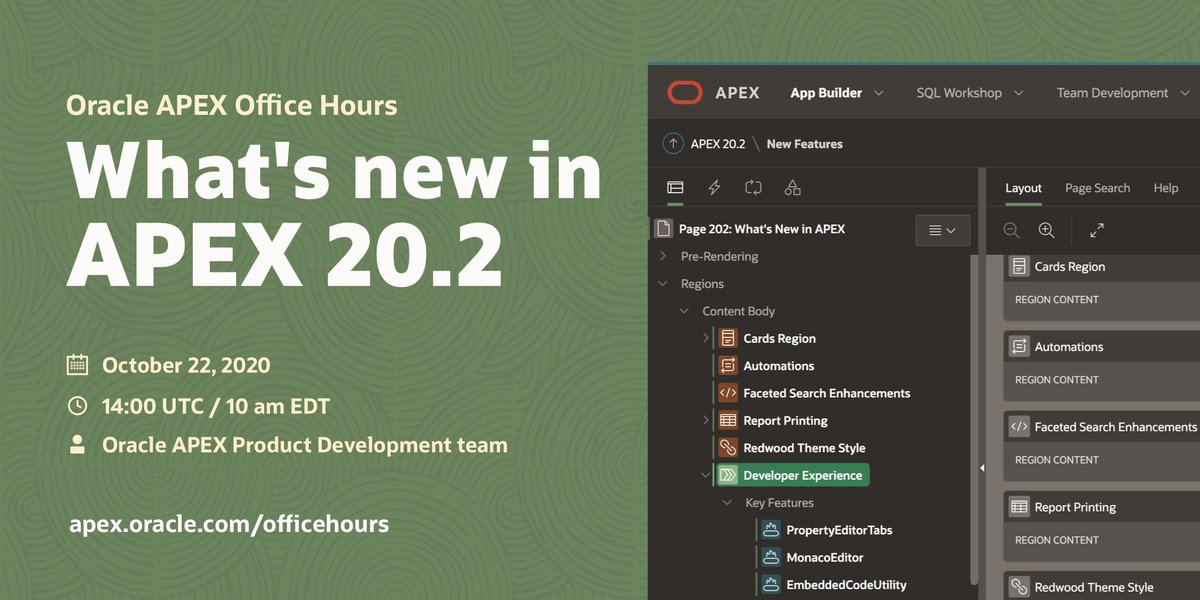Select EmbeddedCodeUtility tree item
This screenshot has width=1200, height=600.
click(846, 584)
